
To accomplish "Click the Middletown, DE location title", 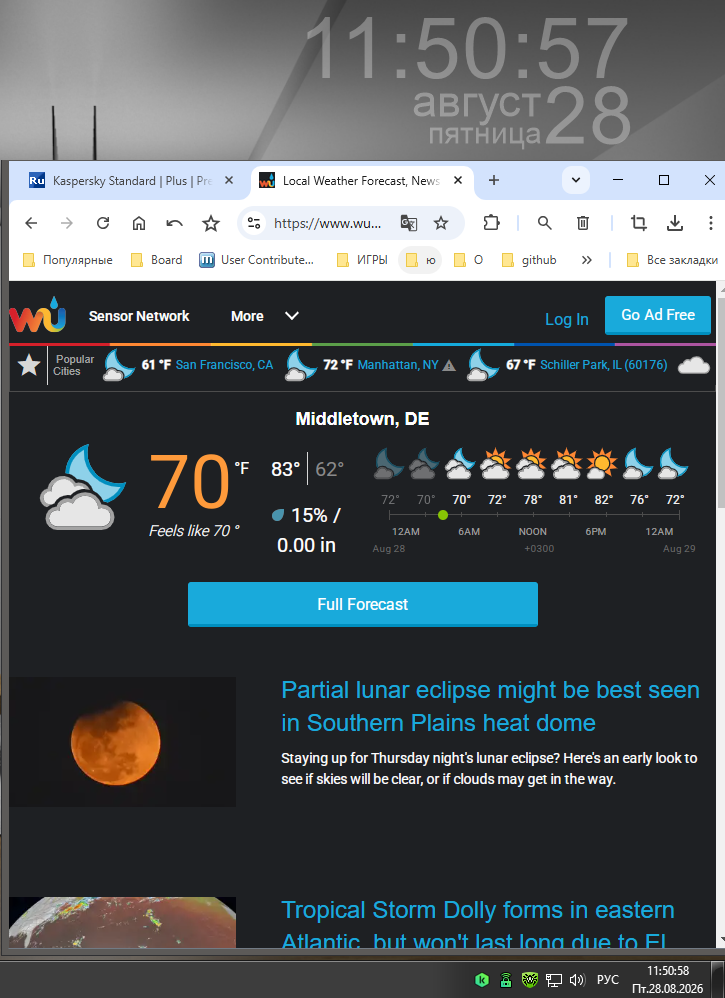I will 362,419.
